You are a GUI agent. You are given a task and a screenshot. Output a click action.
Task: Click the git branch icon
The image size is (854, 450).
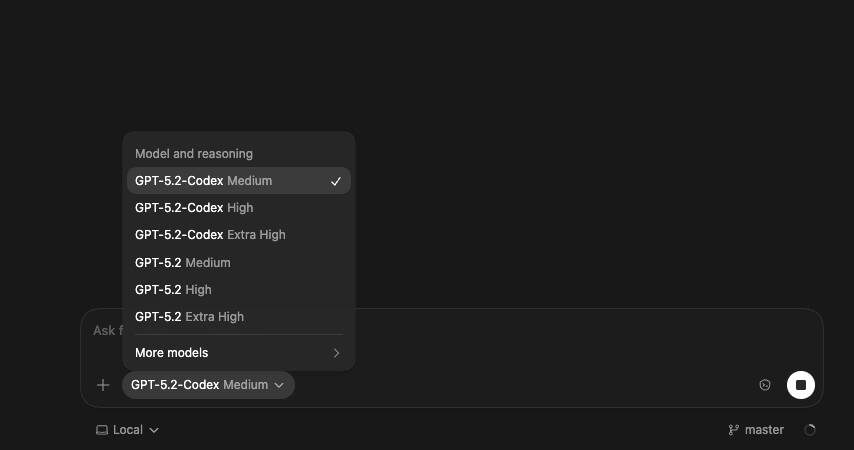click(x=733, y=430)
